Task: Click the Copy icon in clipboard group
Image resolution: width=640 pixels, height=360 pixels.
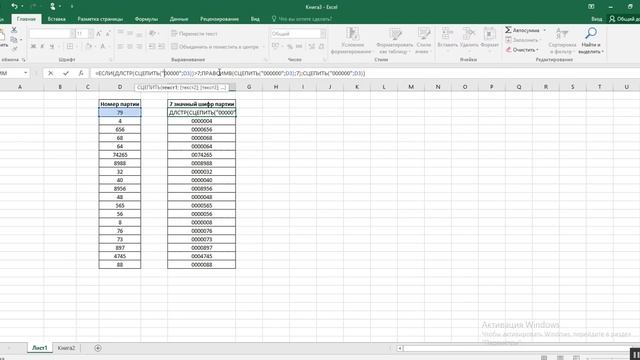Action: pyautogui.click(x=14, y=40)
